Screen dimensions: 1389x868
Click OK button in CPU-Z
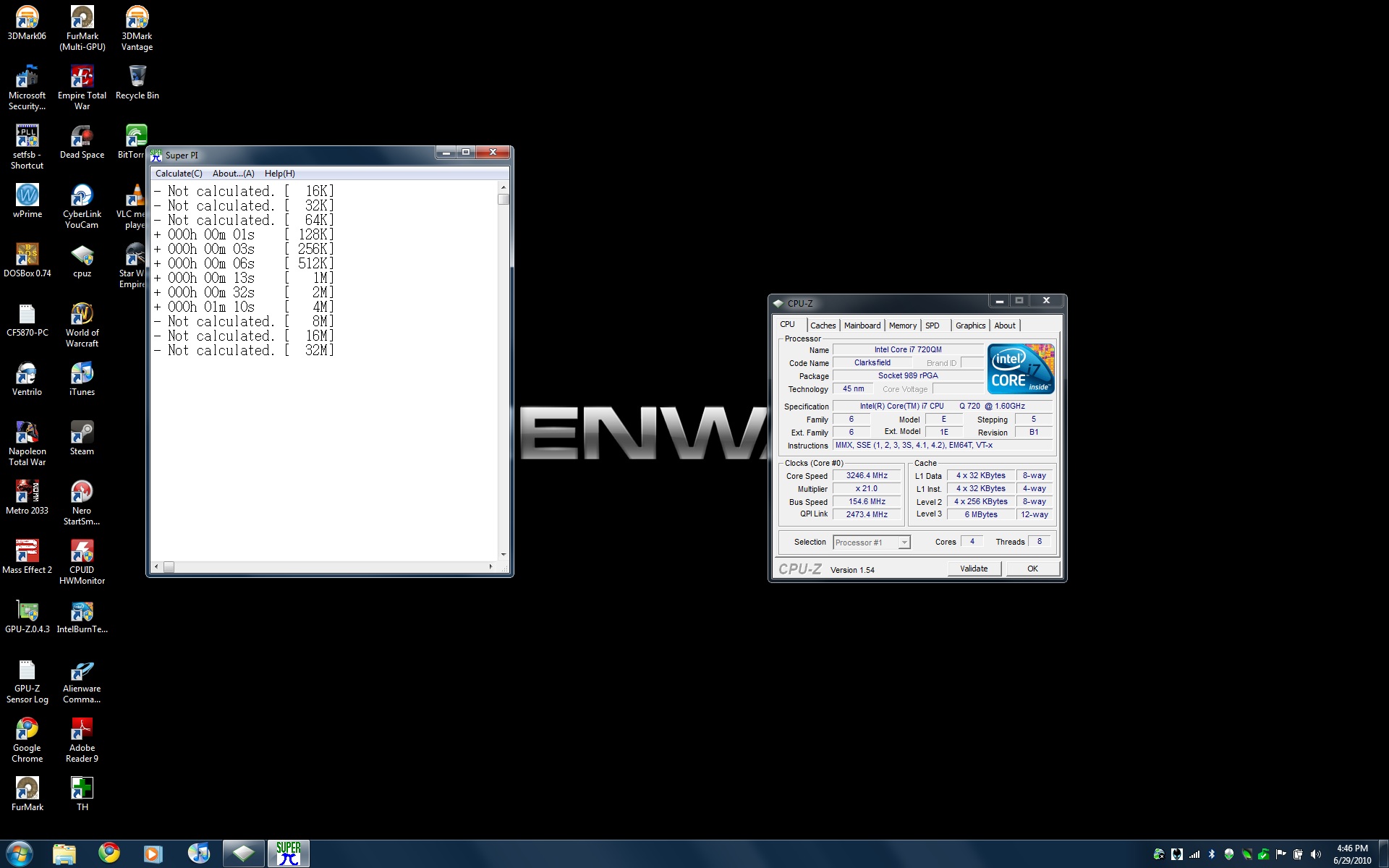(x=1032, y=569)
